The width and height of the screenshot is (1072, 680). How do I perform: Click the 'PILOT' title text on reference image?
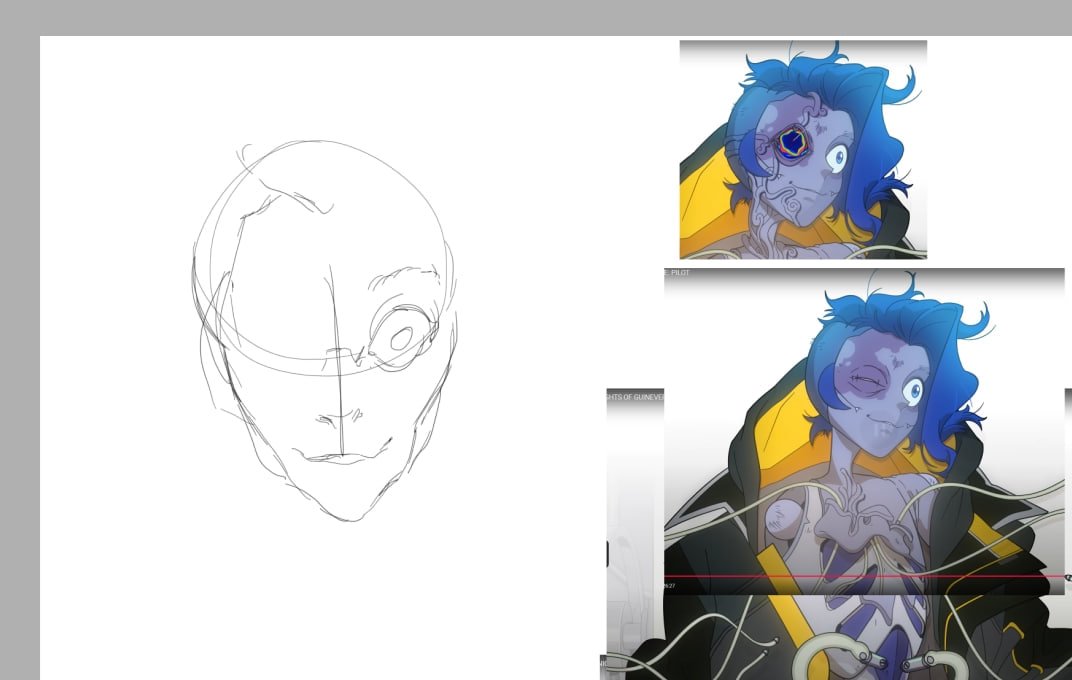pyautogui.click(x=680, y=273)
